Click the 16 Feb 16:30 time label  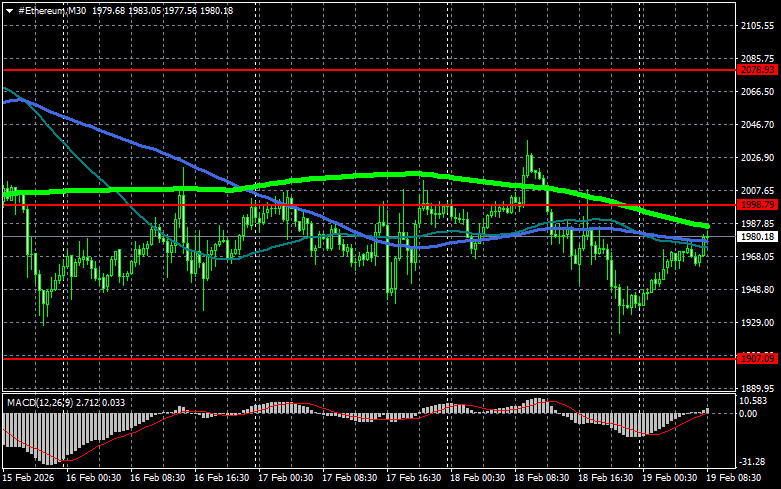click(x=222, y=478)
